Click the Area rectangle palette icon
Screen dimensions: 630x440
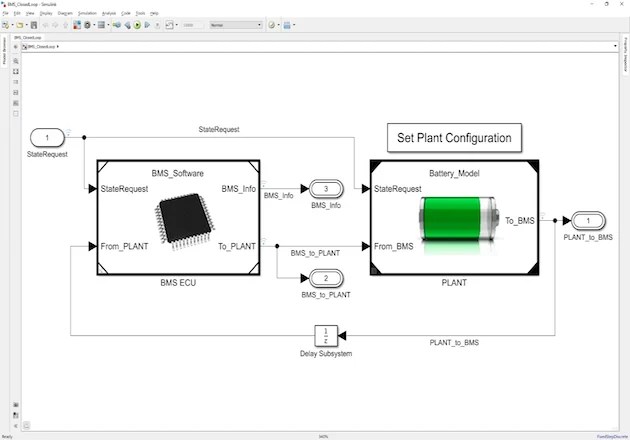16,114
